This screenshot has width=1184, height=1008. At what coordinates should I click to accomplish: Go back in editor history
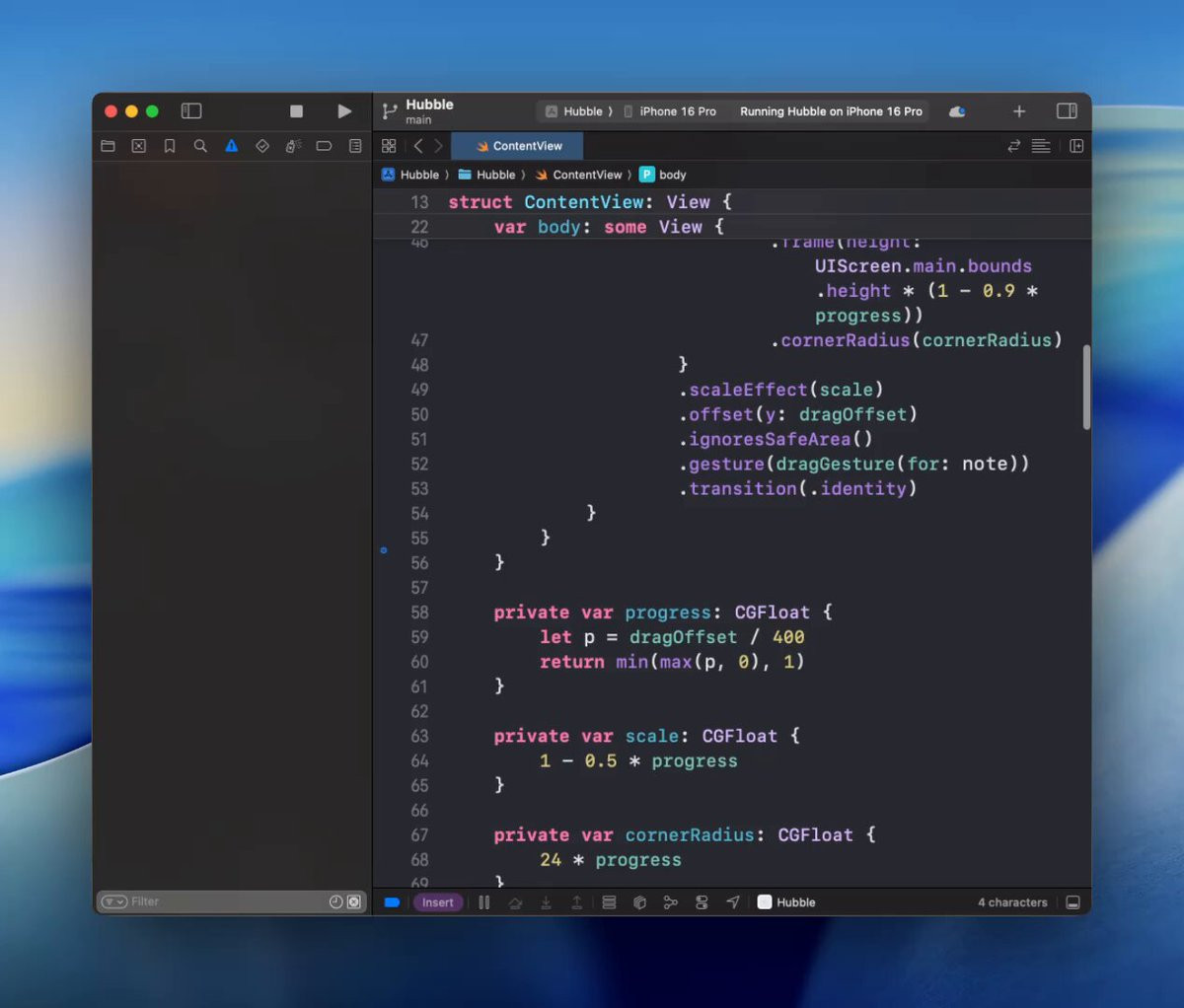(x=418, y=146)
